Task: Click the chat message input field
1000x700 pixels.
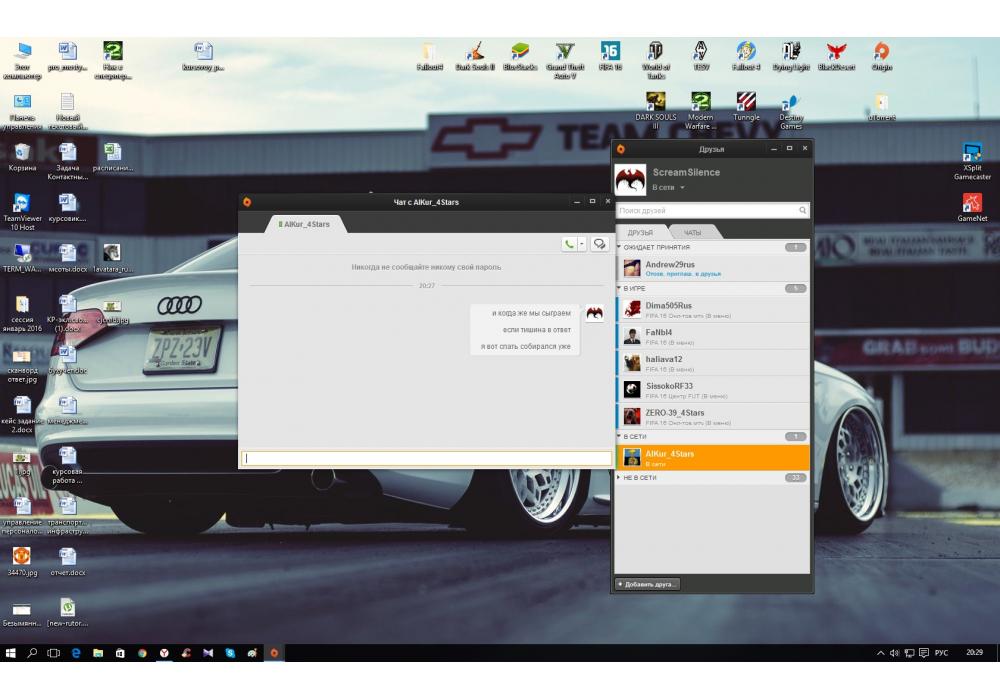Action: [x=426, y=458]
